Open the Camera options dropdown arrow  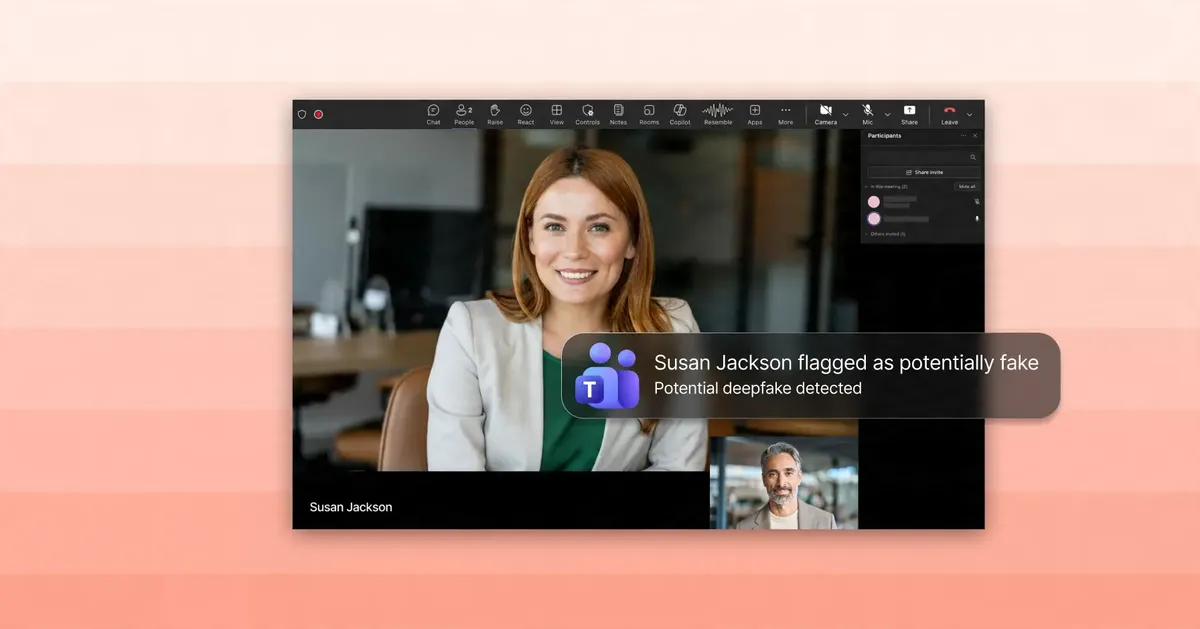pos(846,115)
